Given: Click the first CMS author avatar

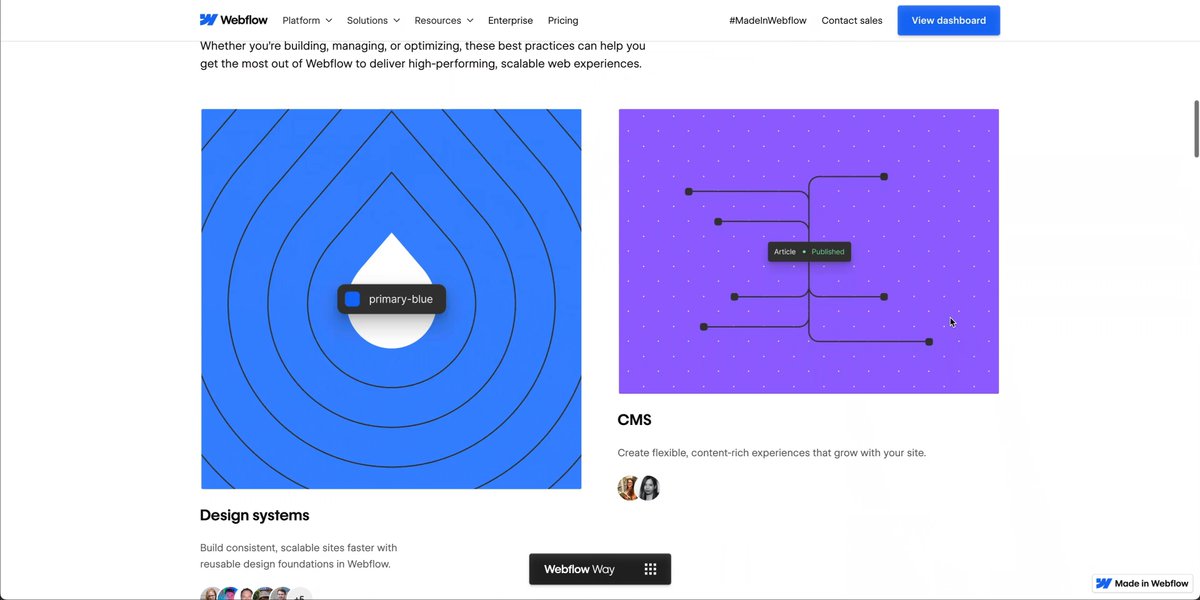Looking at the screenshot, I should pos(629,488).
